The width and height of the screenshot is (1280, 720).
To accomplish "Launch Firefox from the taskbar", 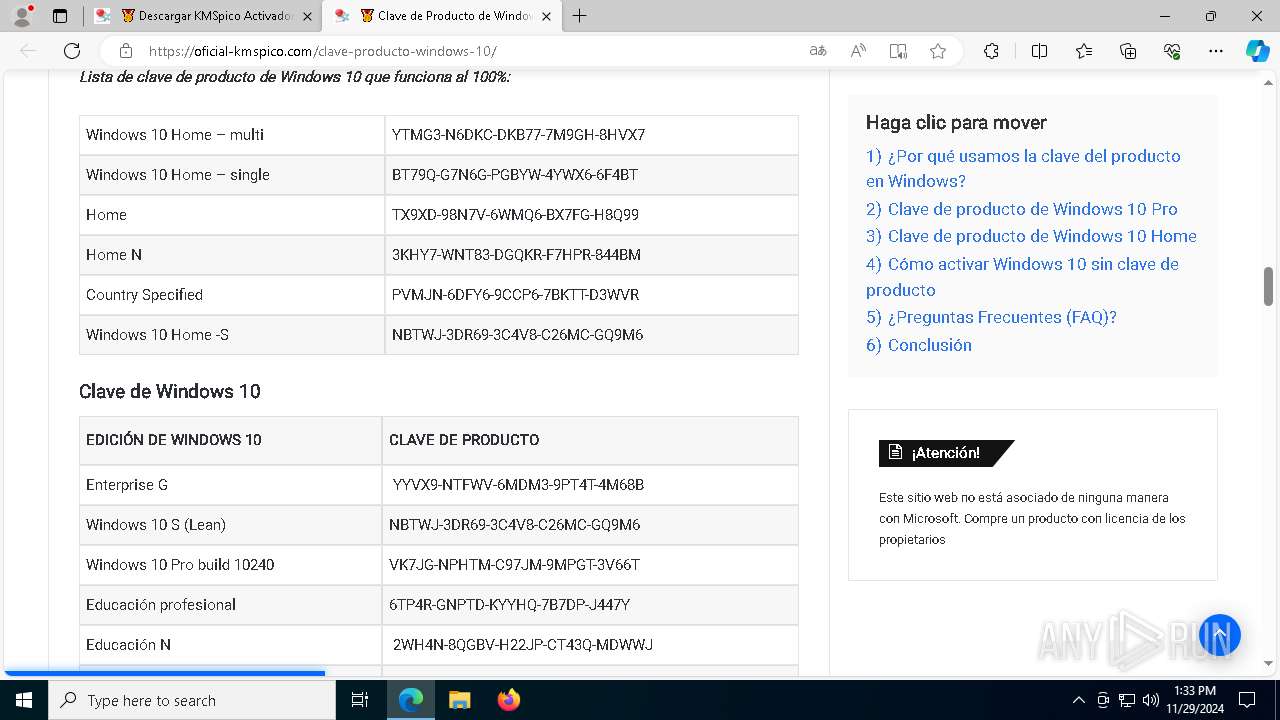I will click(x=508, y=700).
